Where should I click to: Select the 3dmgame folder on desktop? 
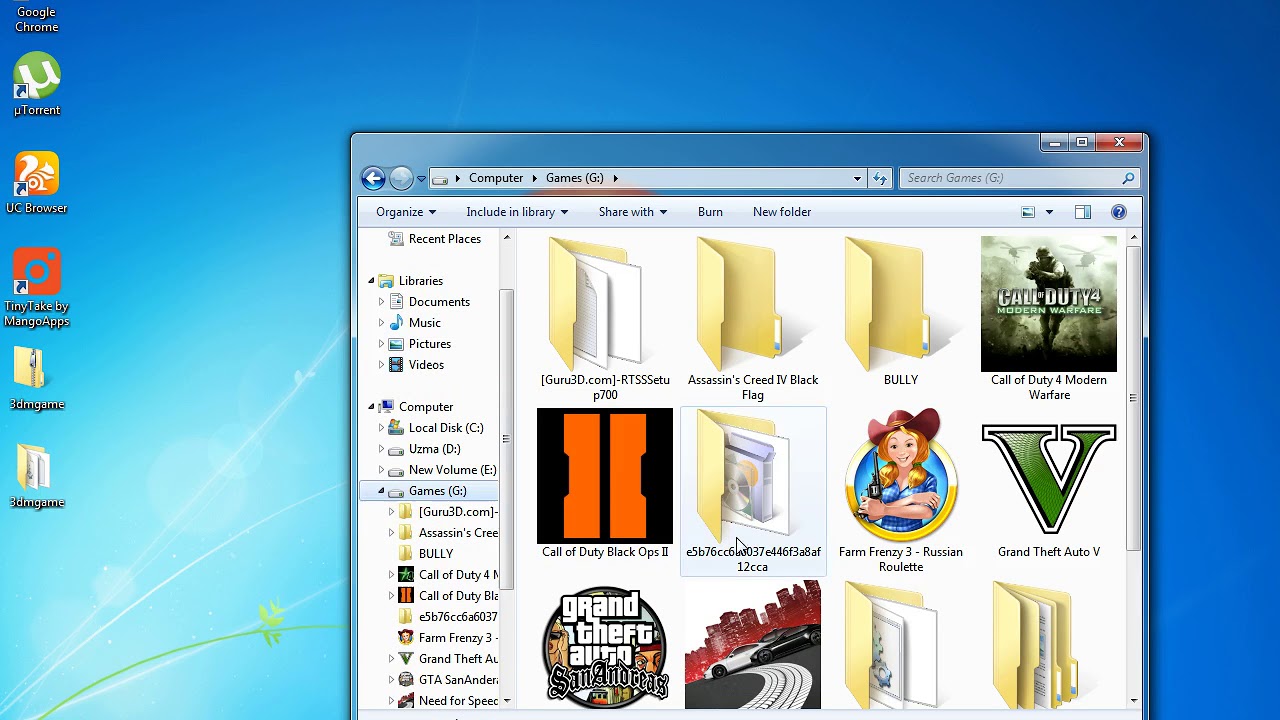click(36, 477)
